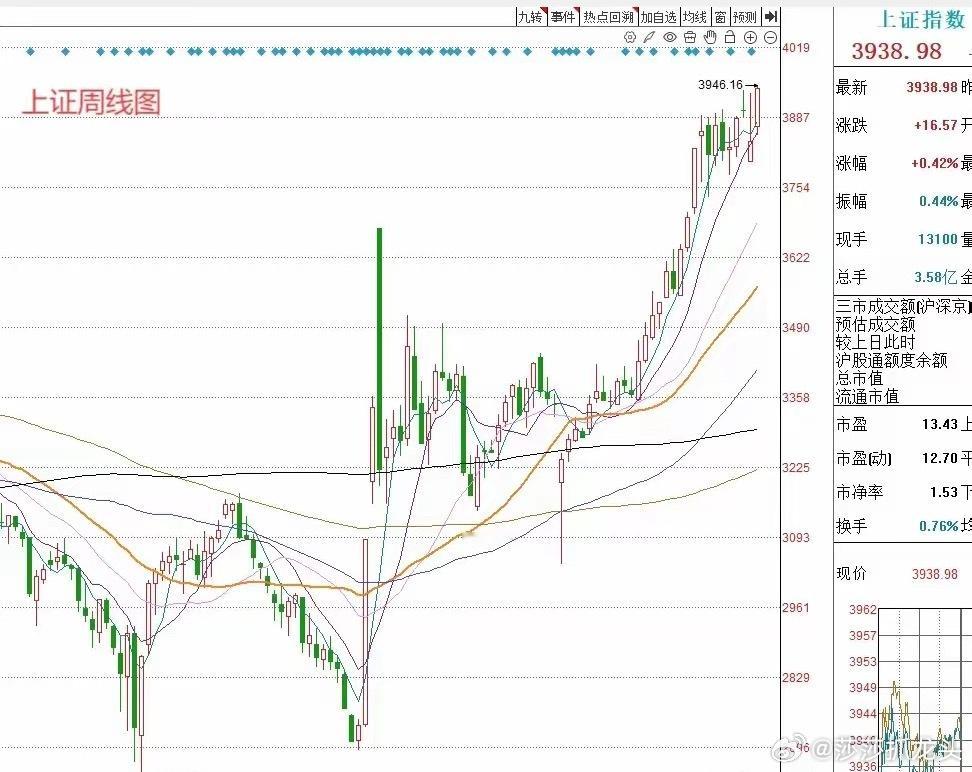This screenshot has height=772, width=972.
Task: Collapse panel with arrow-to-bar icon
Action: tap(771, 17)
